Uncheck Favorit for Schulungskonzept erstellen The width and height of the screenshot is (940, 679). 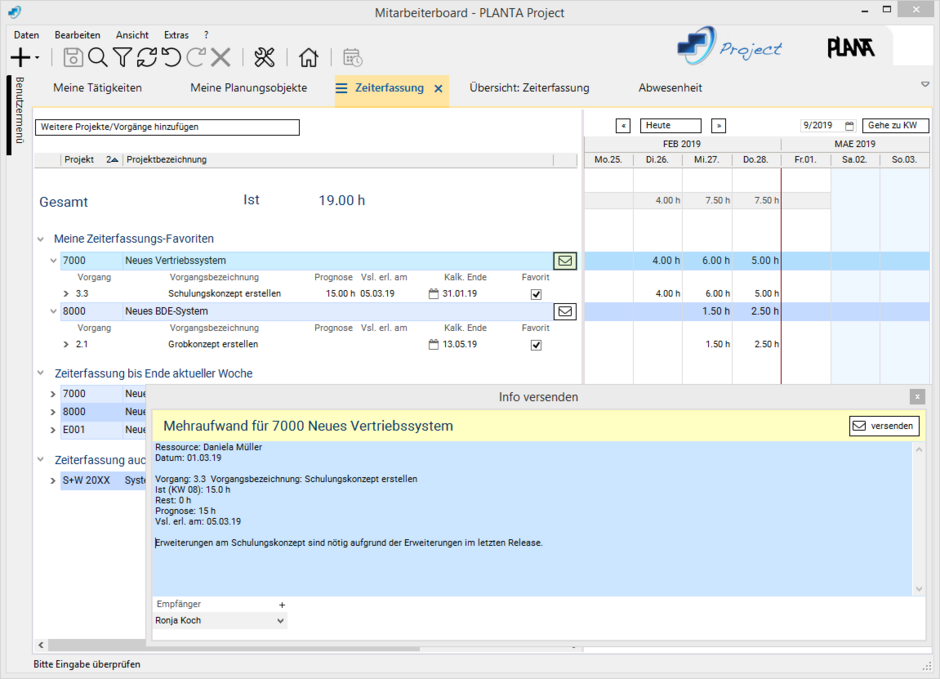pyautogui.click(x=536, y=294)
